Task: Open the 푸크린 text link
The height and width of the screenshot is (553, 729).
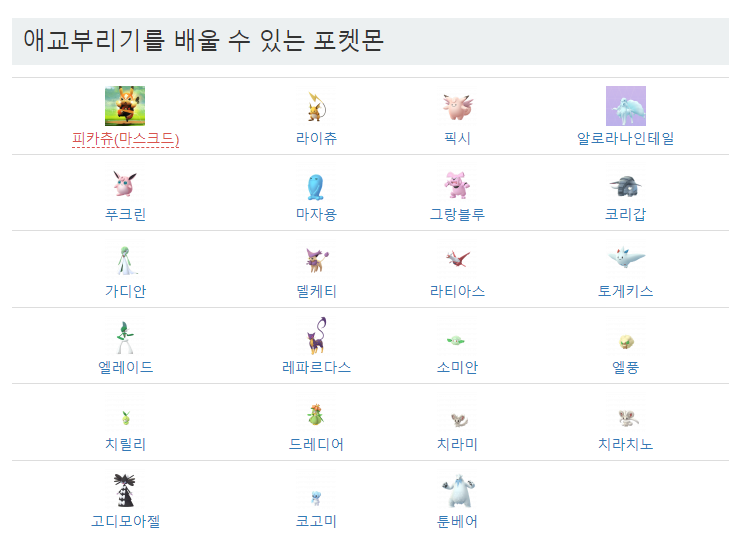Action: tap(126, 214)
